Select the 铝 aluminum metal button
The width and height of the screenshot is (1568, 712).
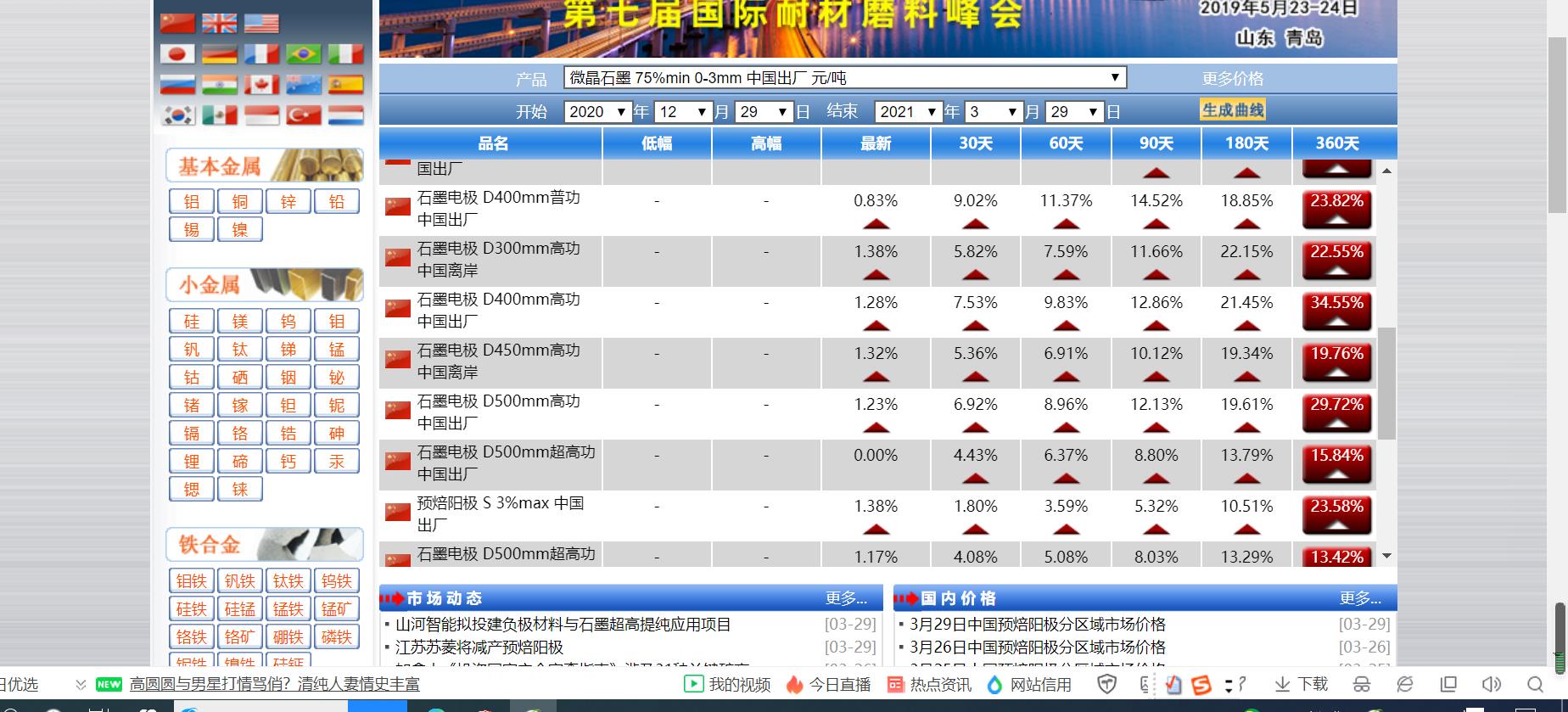coord(192,201)
